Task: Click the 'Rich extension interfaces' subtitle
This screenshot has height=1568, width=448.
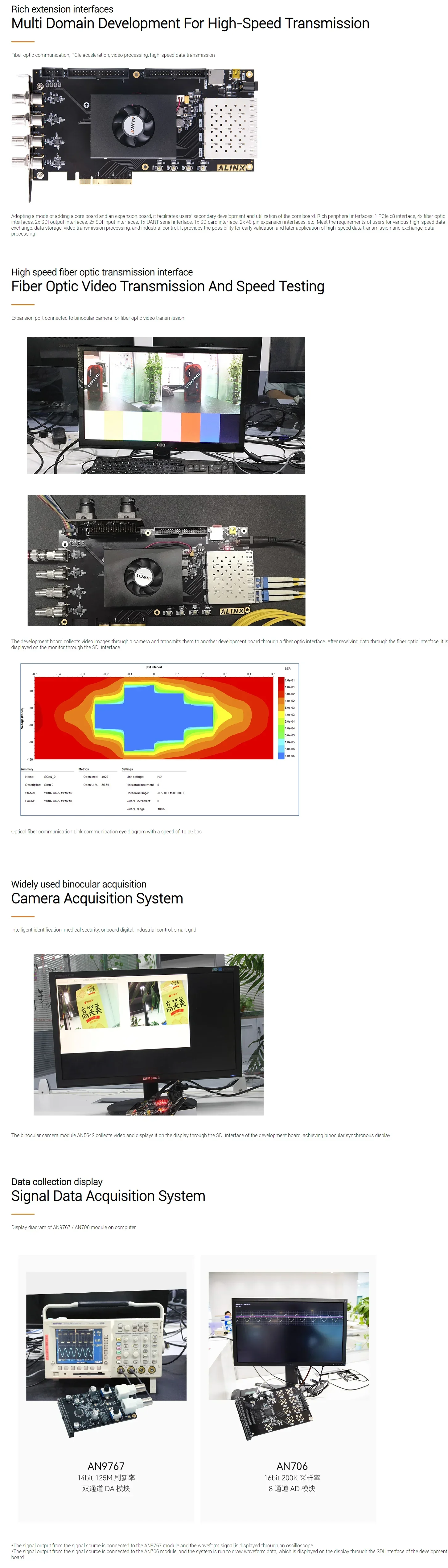Action: [x=62, y=9]
